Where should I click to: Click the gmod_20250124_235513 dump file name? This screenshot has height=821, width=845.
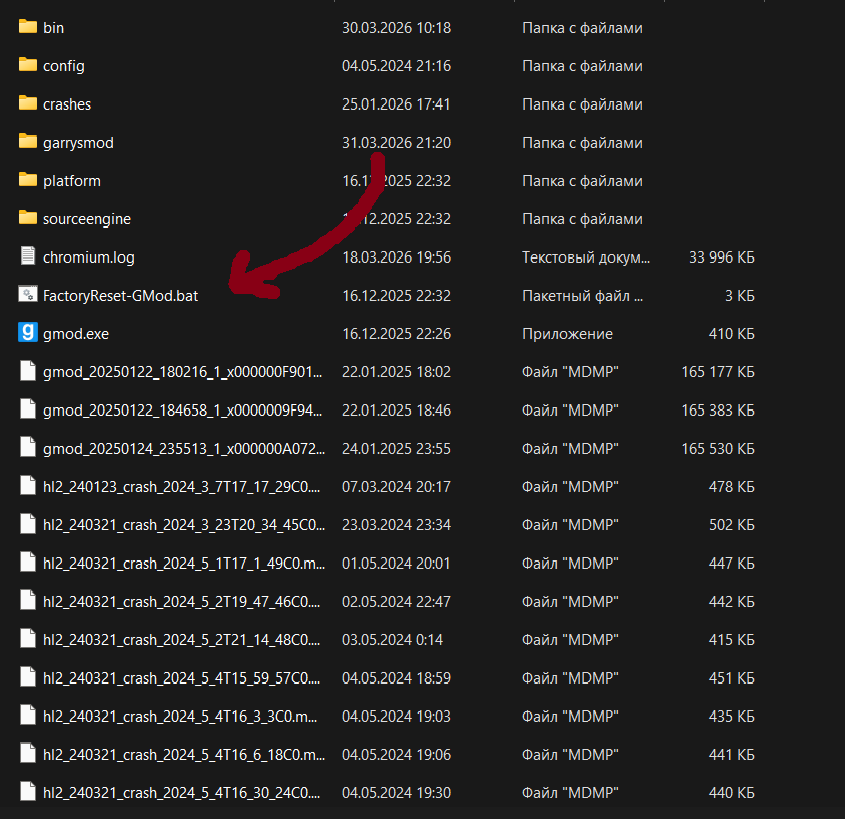pyautogui.click(x=183, y=448)
